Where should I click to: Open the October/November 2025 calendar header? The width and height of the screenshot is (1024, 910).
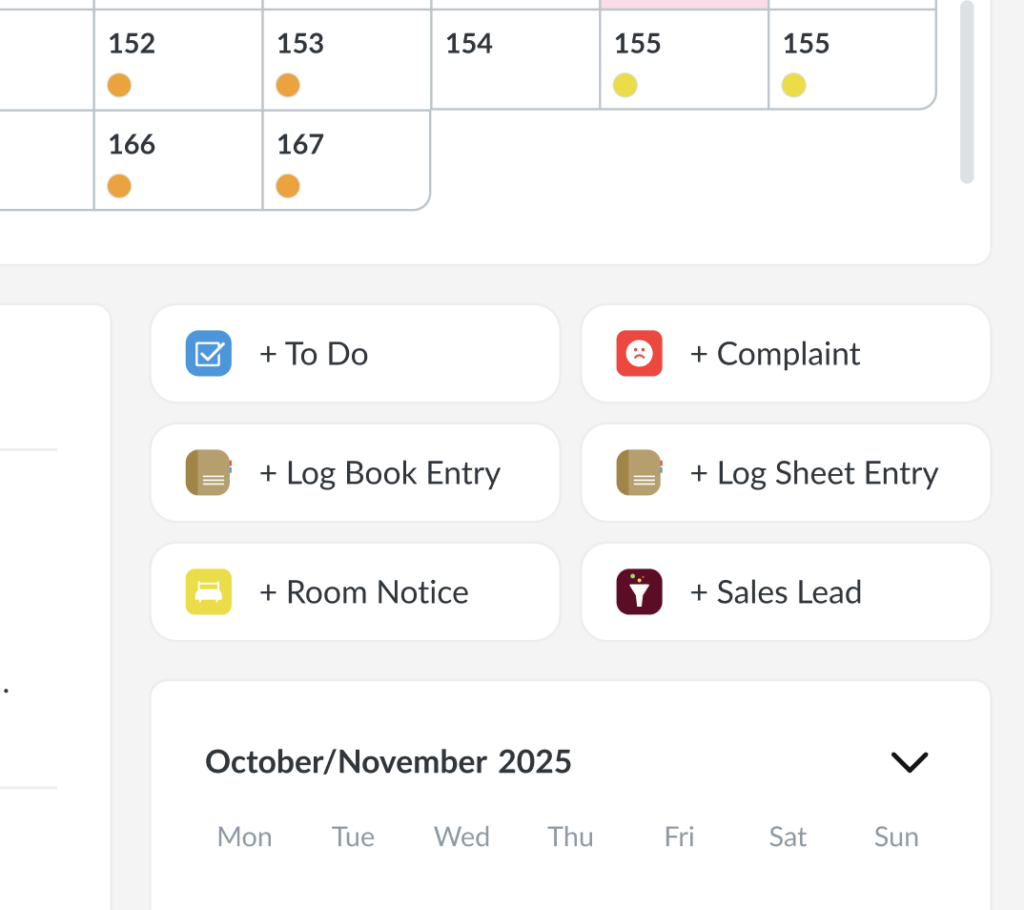(388, 762)
